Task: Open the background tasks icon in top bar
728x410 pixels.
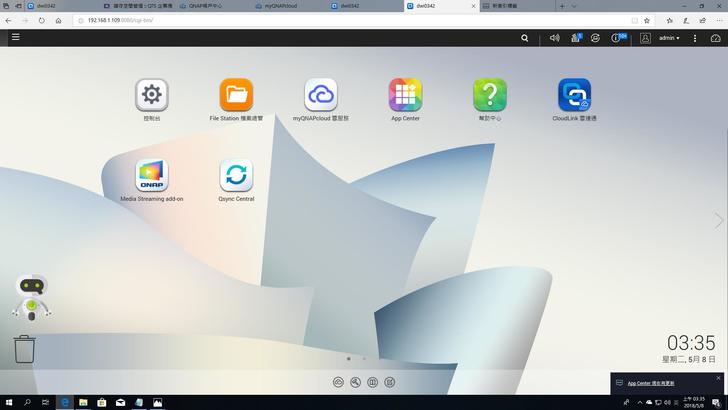Action: [576, 38]
